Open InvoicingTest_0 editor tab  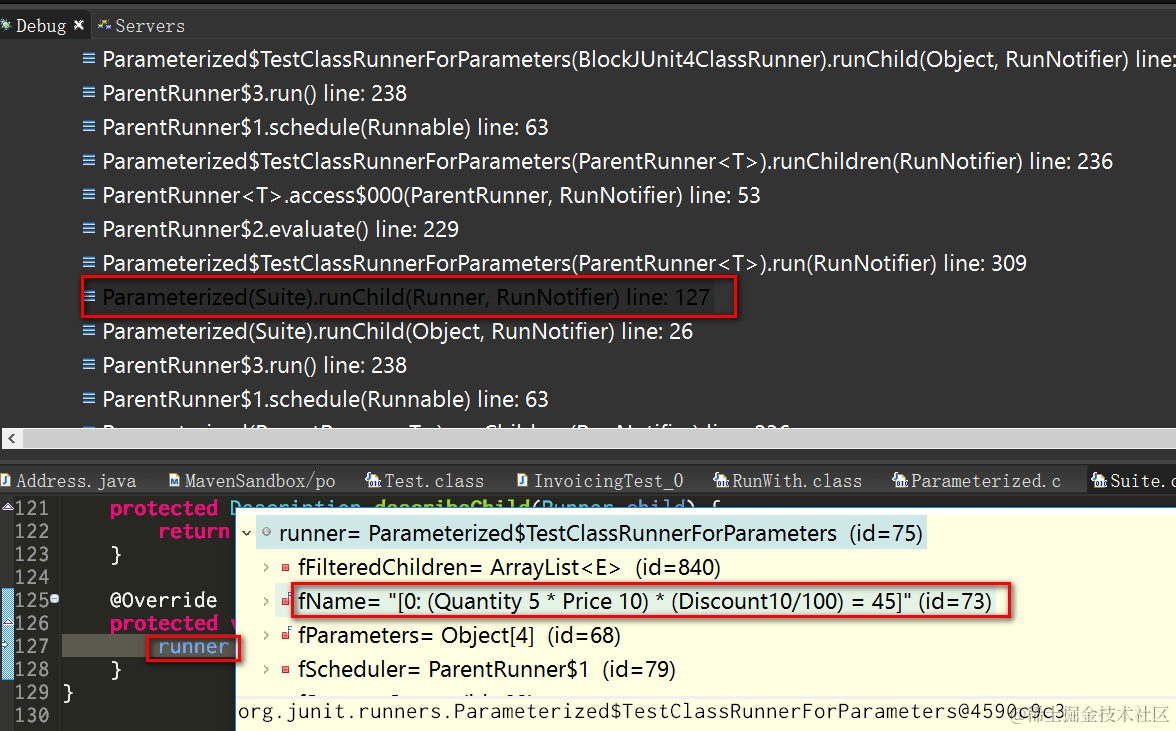pos(600,481)
